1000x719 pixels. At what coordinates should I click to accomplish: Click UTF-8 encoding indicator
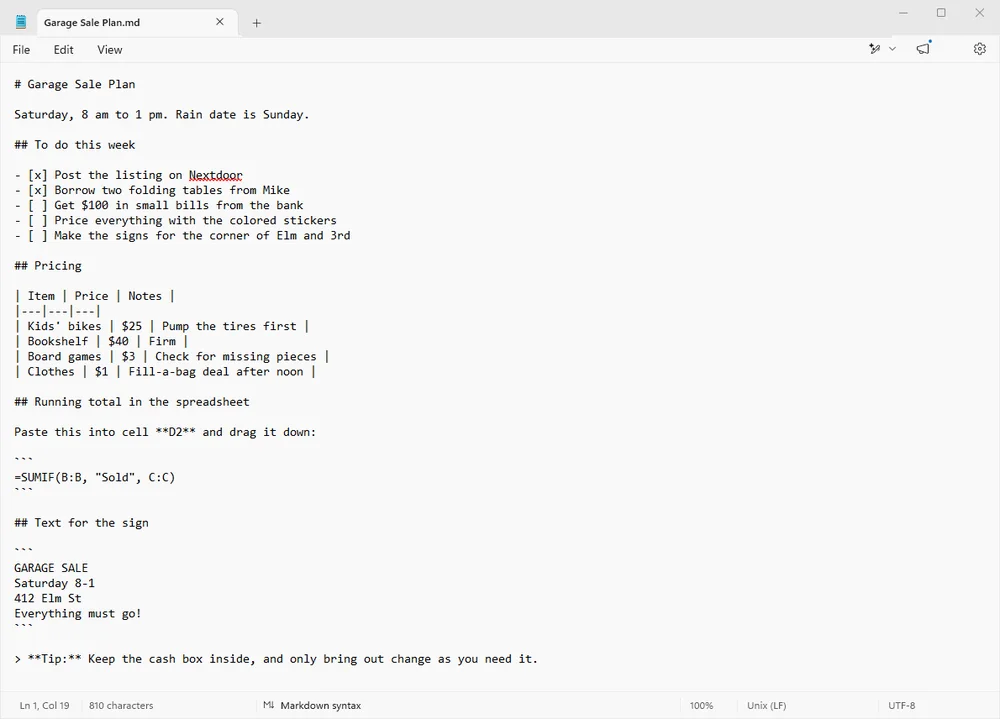(x=901, y=706)
